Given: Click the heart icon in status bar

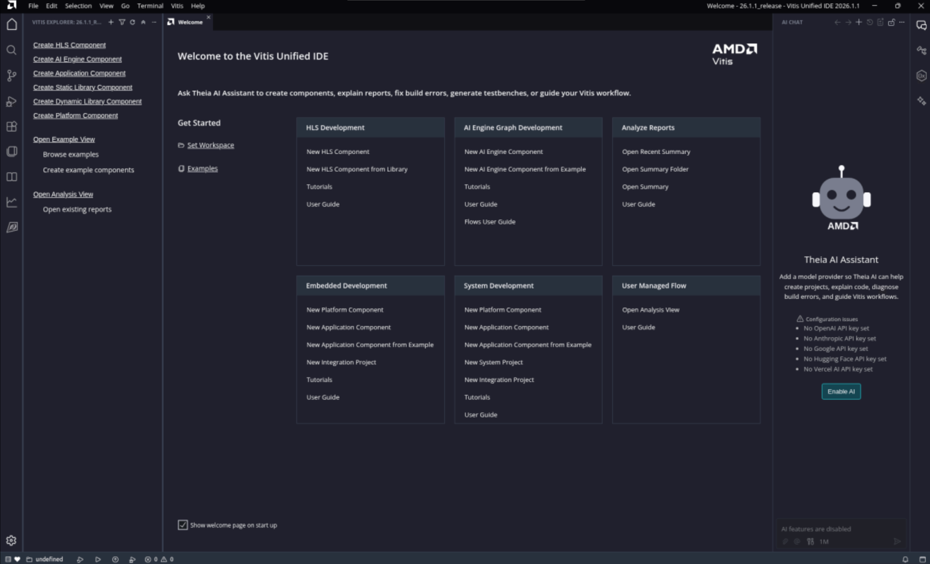Looking at the screenshot, I should (x=17, y=559).
